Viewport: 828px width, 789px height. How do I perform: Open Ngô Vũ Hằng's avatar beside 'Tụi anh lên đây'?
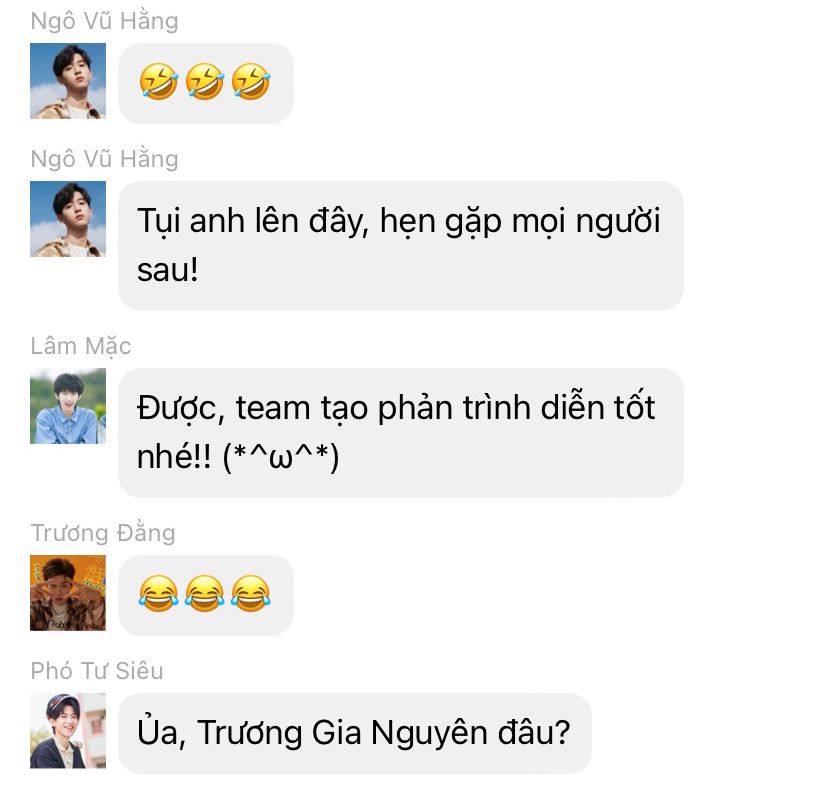click(68, 219)
